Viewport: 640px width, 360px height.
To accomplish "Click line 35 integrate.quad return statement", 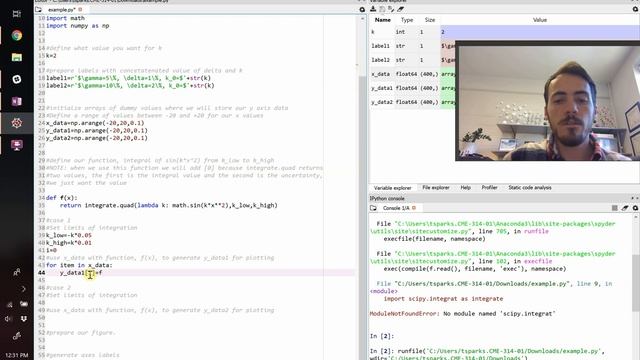I will coord(169,205).
